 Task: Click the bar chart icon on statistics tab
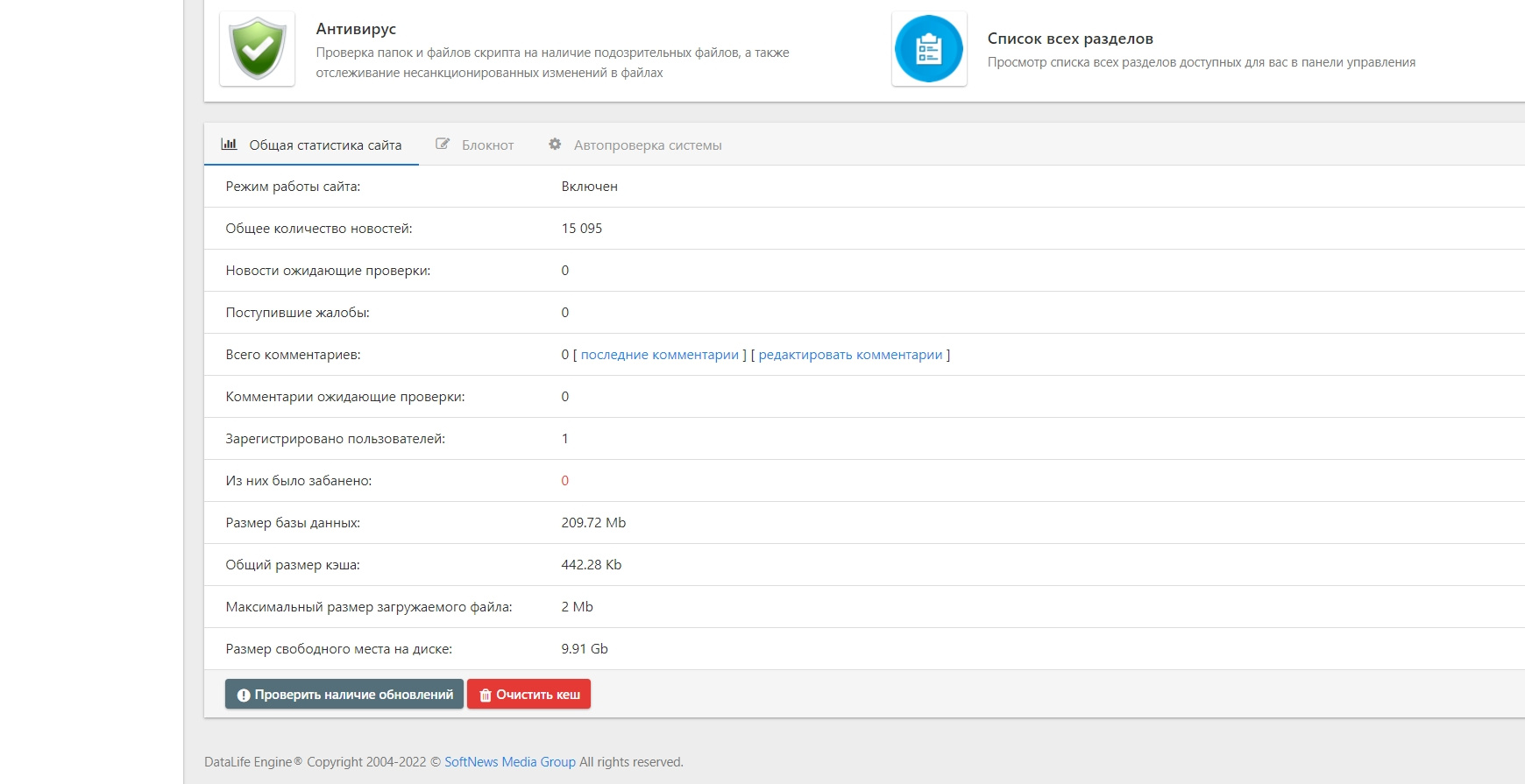click(229, 144)
